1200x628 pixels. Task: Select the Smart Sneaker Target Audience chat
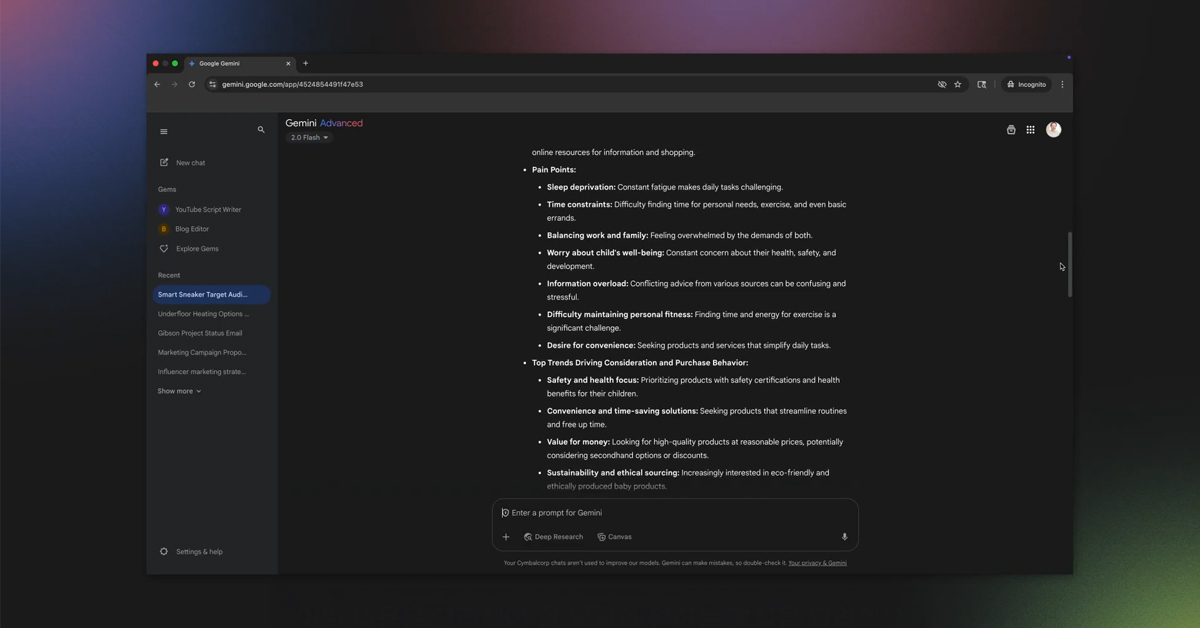click(x=211, y=295)
